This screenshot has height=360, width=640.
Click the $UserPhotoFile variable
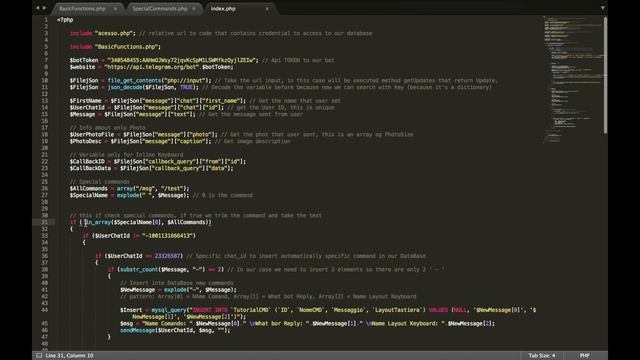point(92,134)
